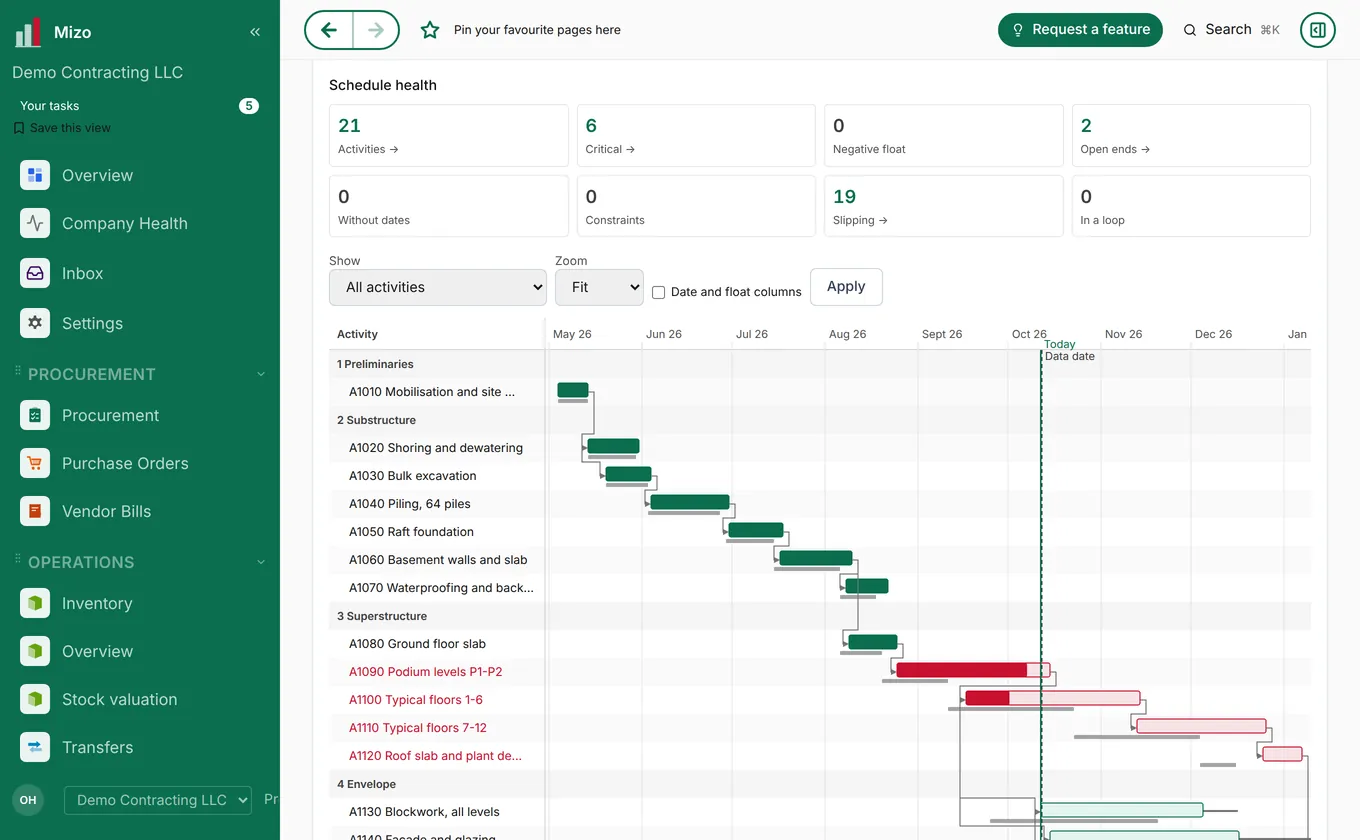Click the bookmark icon beside Save this view

pyautogui.click(x=19, y=128)
